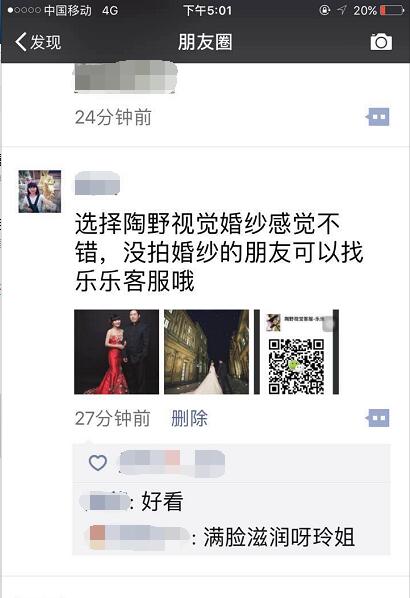
Task: Tap the post text about 陶野视觉婚纱
Action: (219, 252)
